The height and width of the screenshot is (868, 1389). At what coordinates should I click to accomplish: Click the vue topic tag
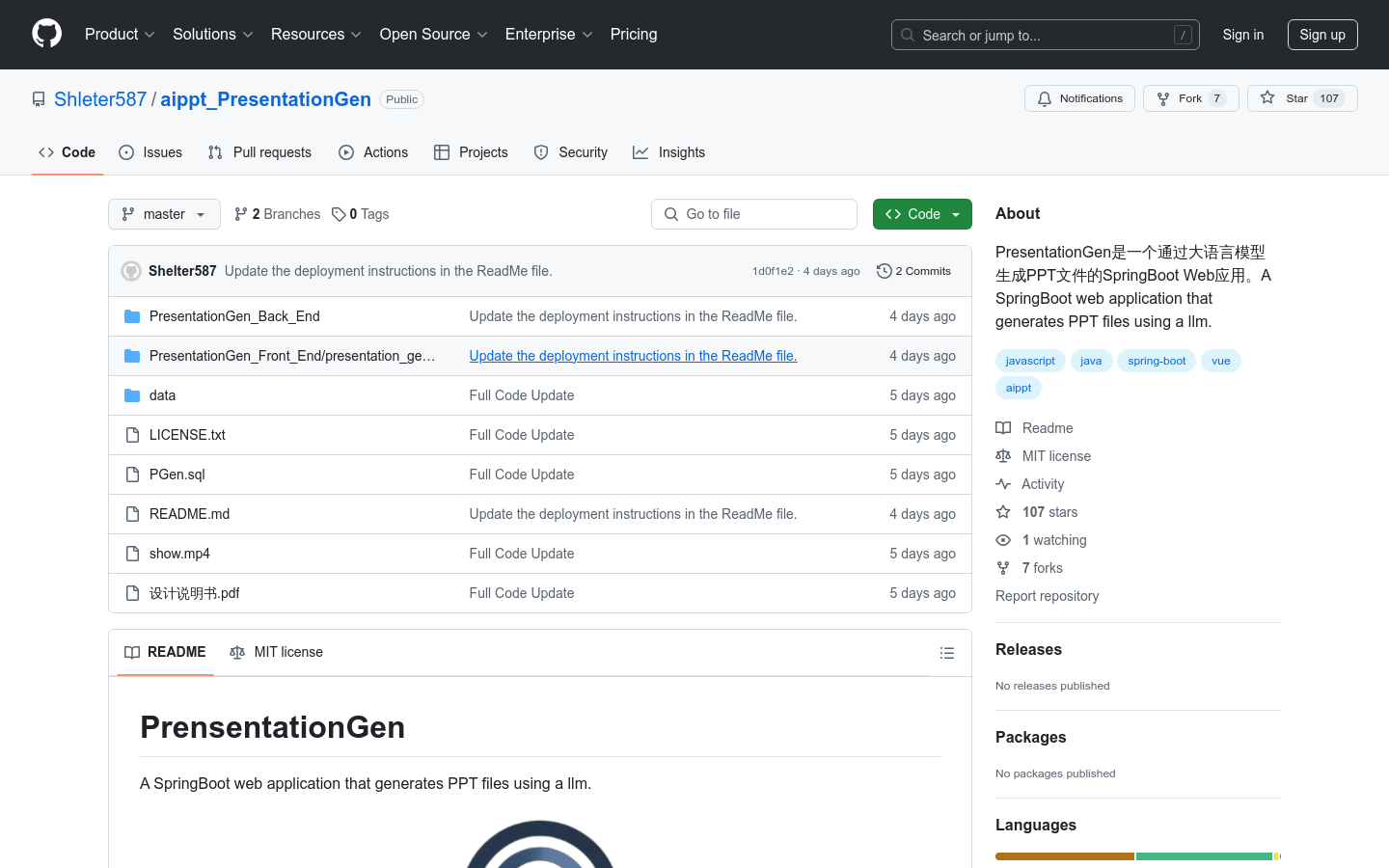(1221, 361)
